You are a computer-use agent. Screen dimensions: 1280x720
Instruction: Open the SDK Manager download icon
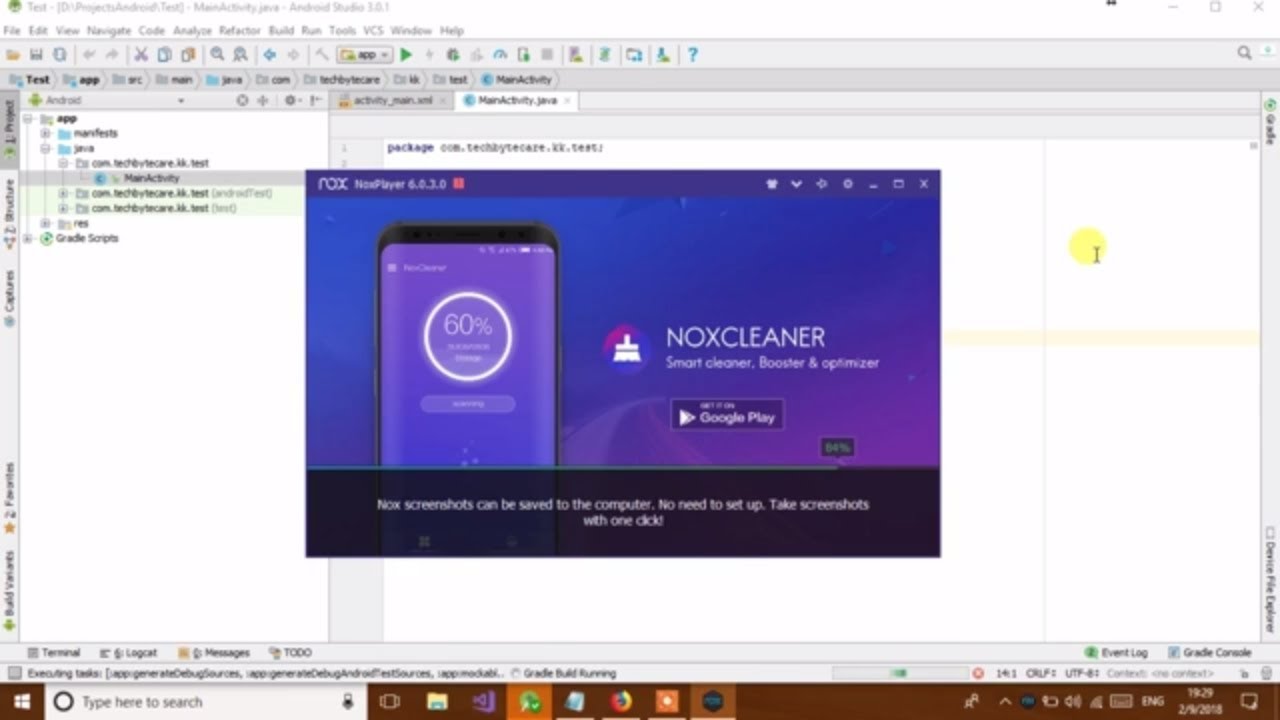pyautogui.click(x=662, y=55)
